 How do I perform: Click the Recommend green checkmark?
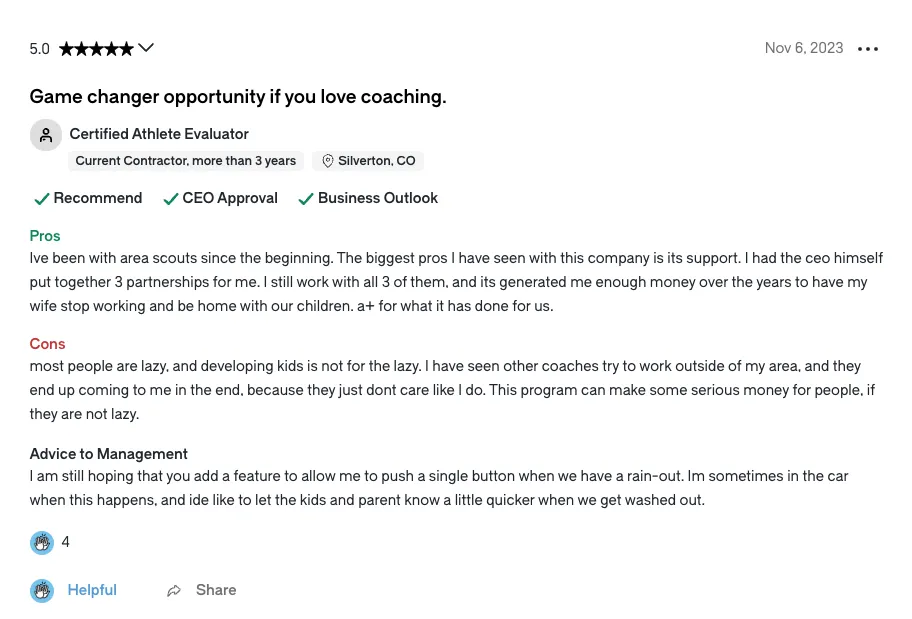coord(41,199)
